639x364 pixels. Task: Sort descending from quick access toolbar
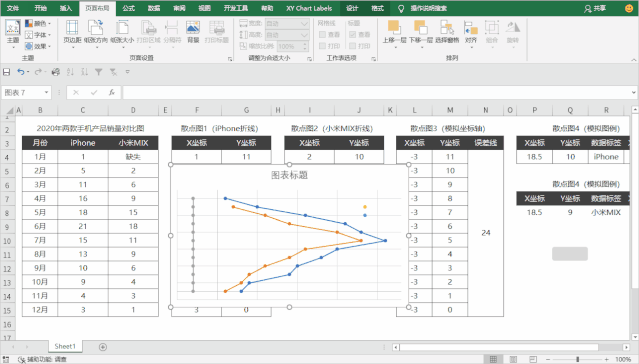84,72
